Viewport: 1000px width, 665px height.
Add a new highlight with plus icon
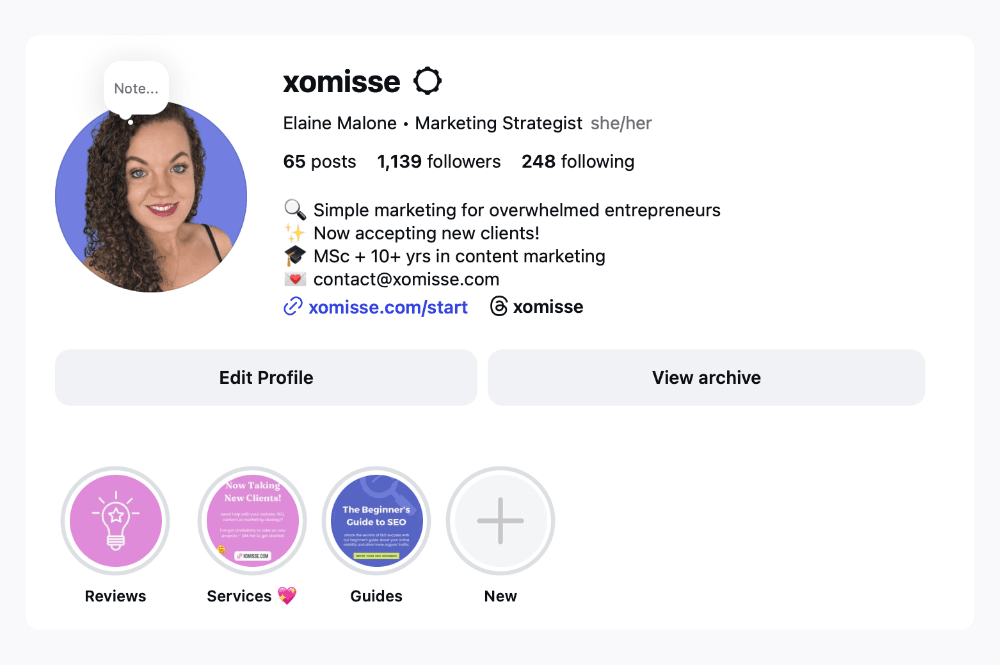[500, 521]
